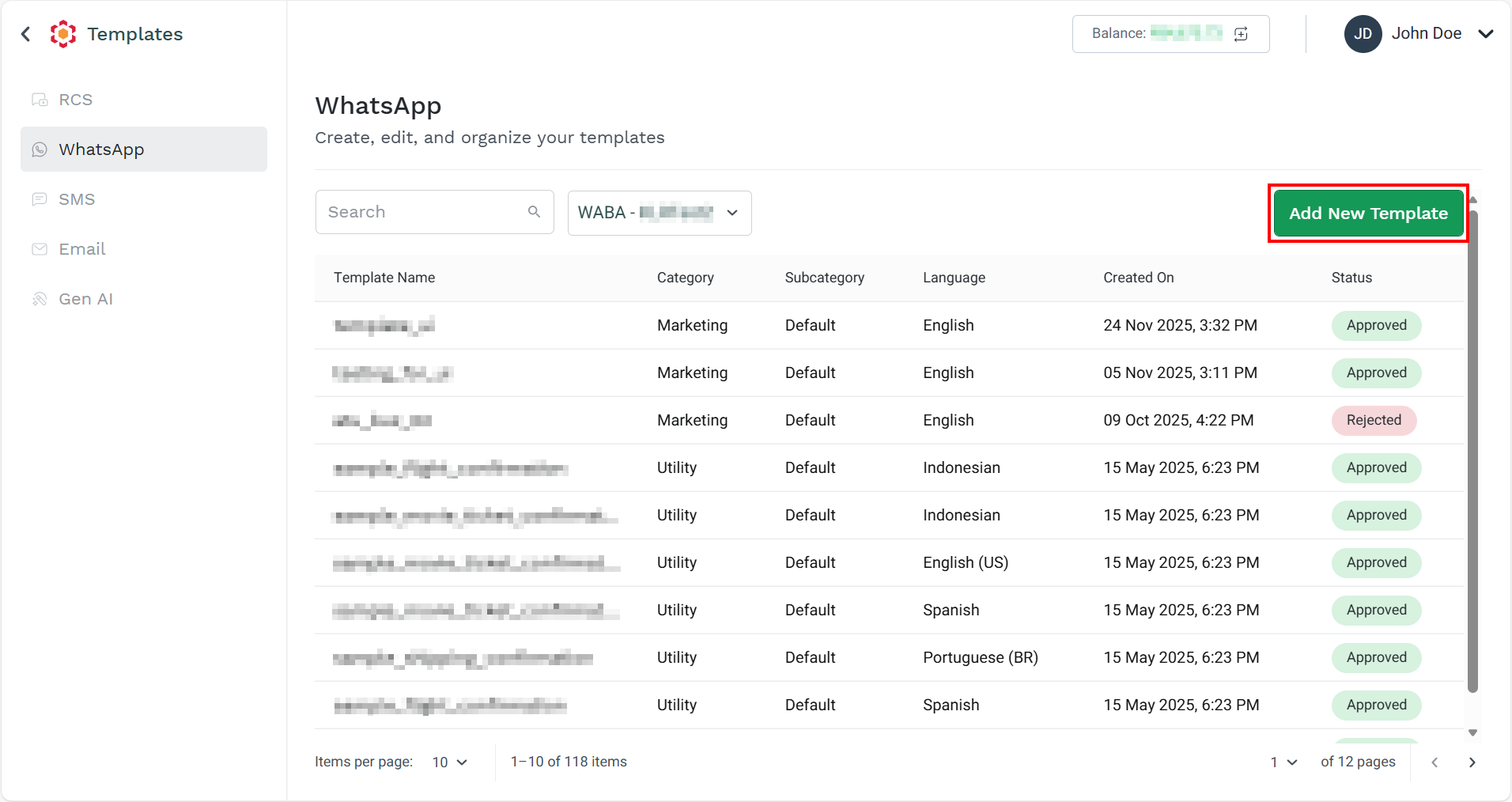
Task: Click the balance refresh icon
Action: click(x=1241, y=34)
